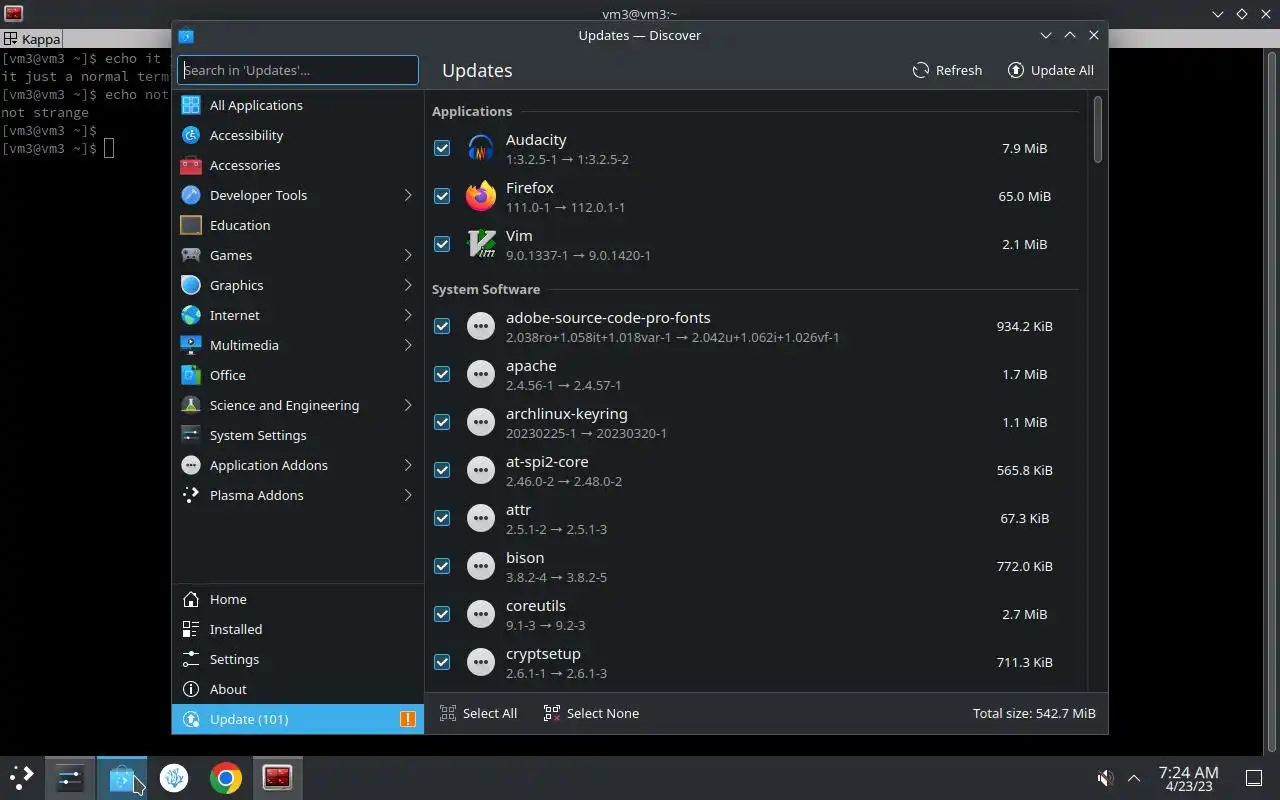Expand the Plasma Addons arrow
The width and height of the screenshot is (1280, 800).
point(408,495)
